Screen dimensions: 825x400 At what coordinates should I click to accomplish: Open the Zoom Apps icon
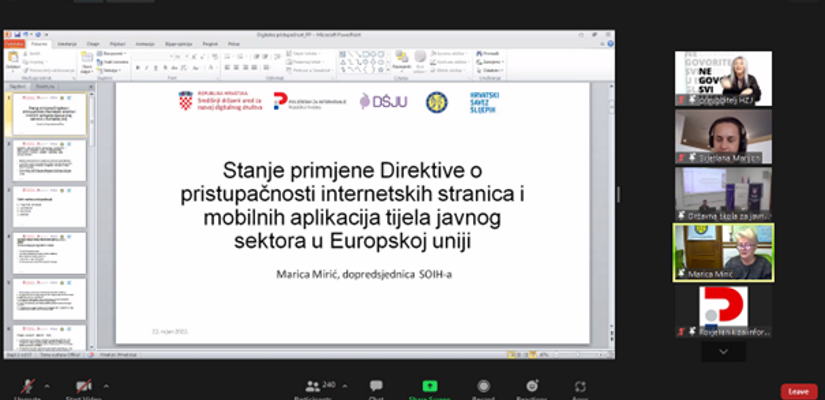[x=580, y=387]
